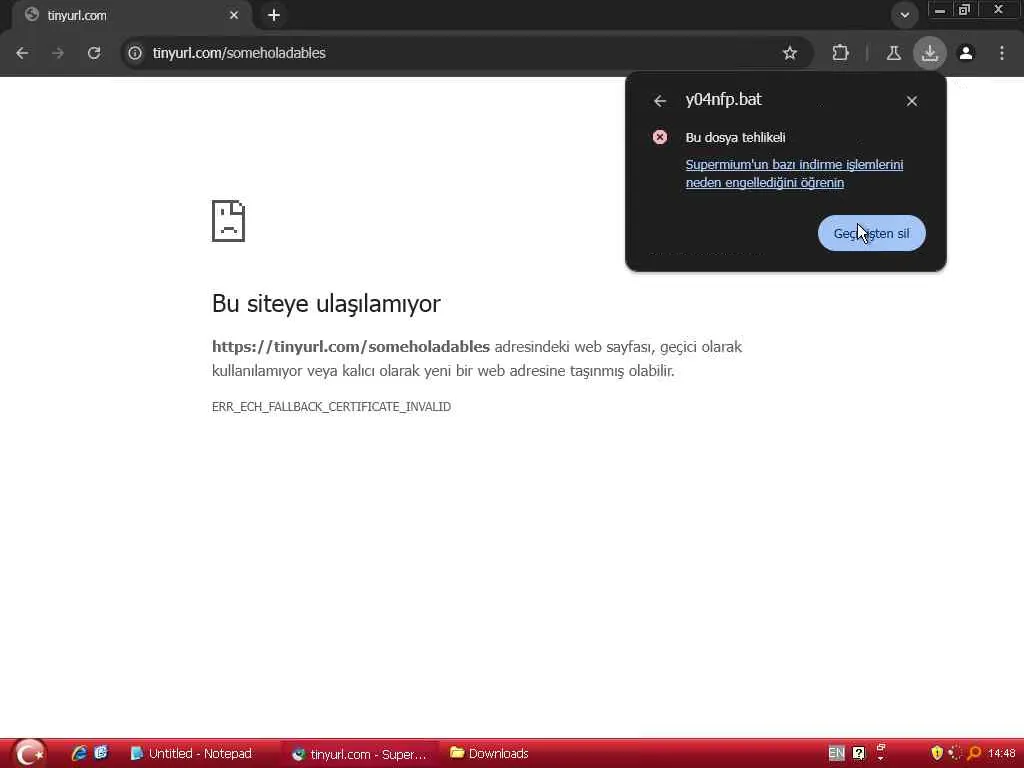Viewport: 1024px width, 768px height.
Task: Switch to Untitled - Notepad taskbar window
Action: 191,754
